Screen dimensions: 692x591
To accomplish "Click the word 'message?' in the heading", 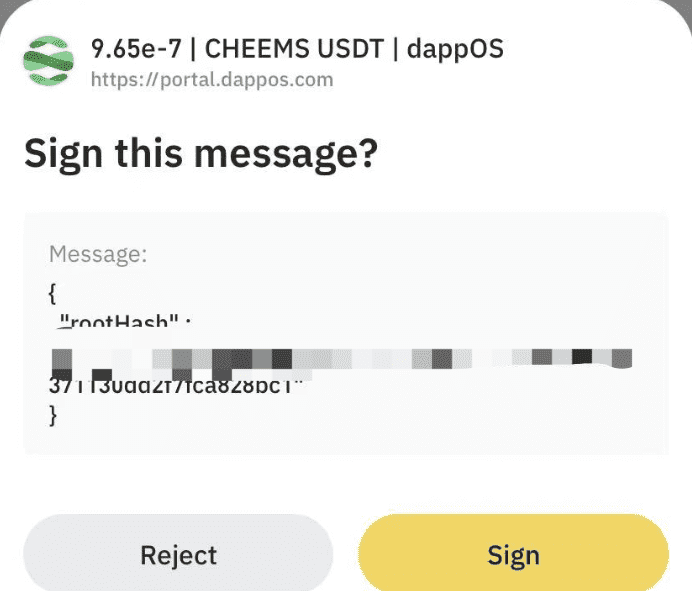I will coord(286,154).
